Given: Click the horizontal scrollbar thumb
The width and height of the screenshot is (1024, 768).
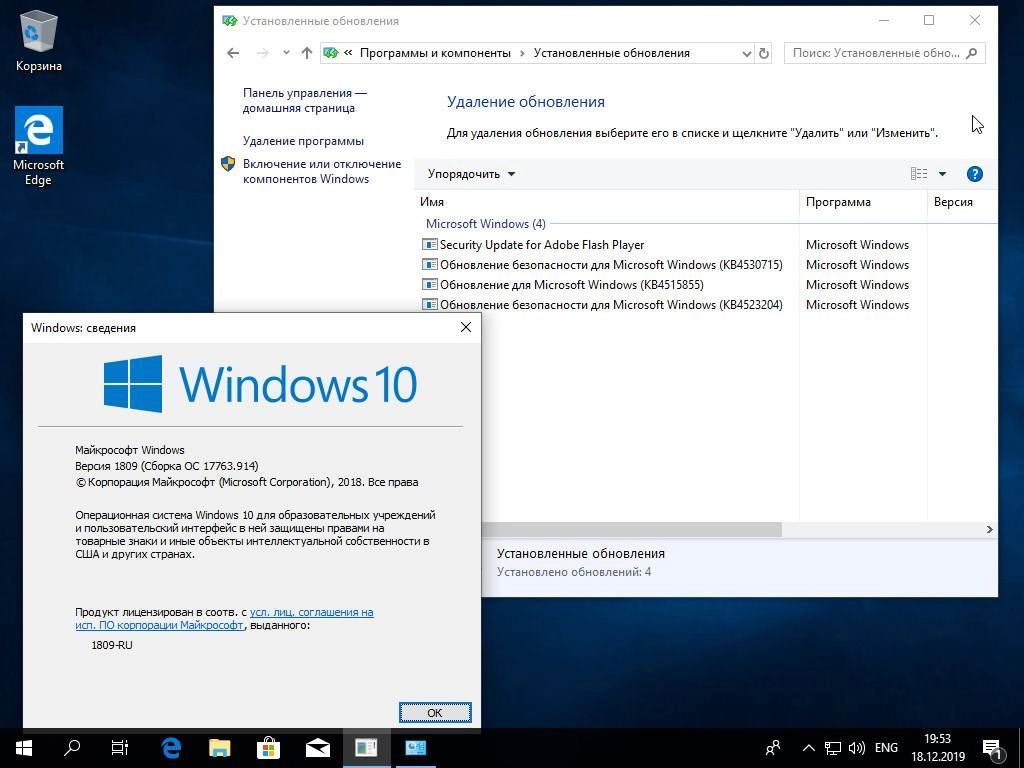Looking at the screenshot, I should pyautogui.click(x=631, y=529).
